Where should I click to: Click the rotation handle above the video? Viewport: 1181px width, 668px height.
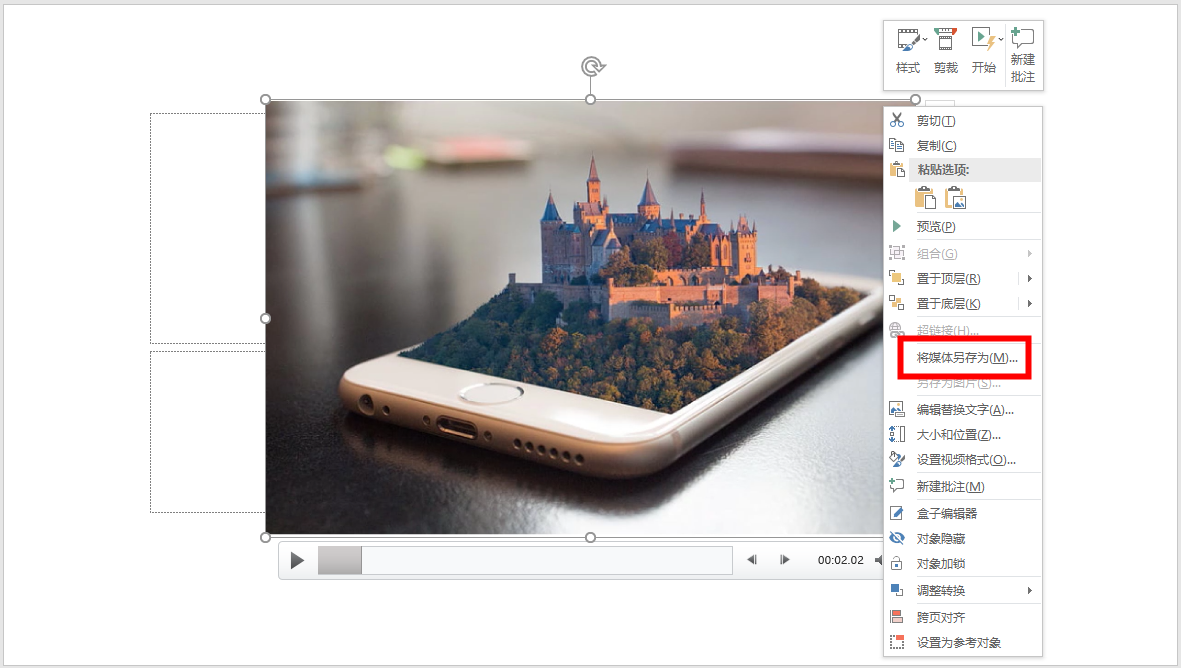[x=593, y=67]
